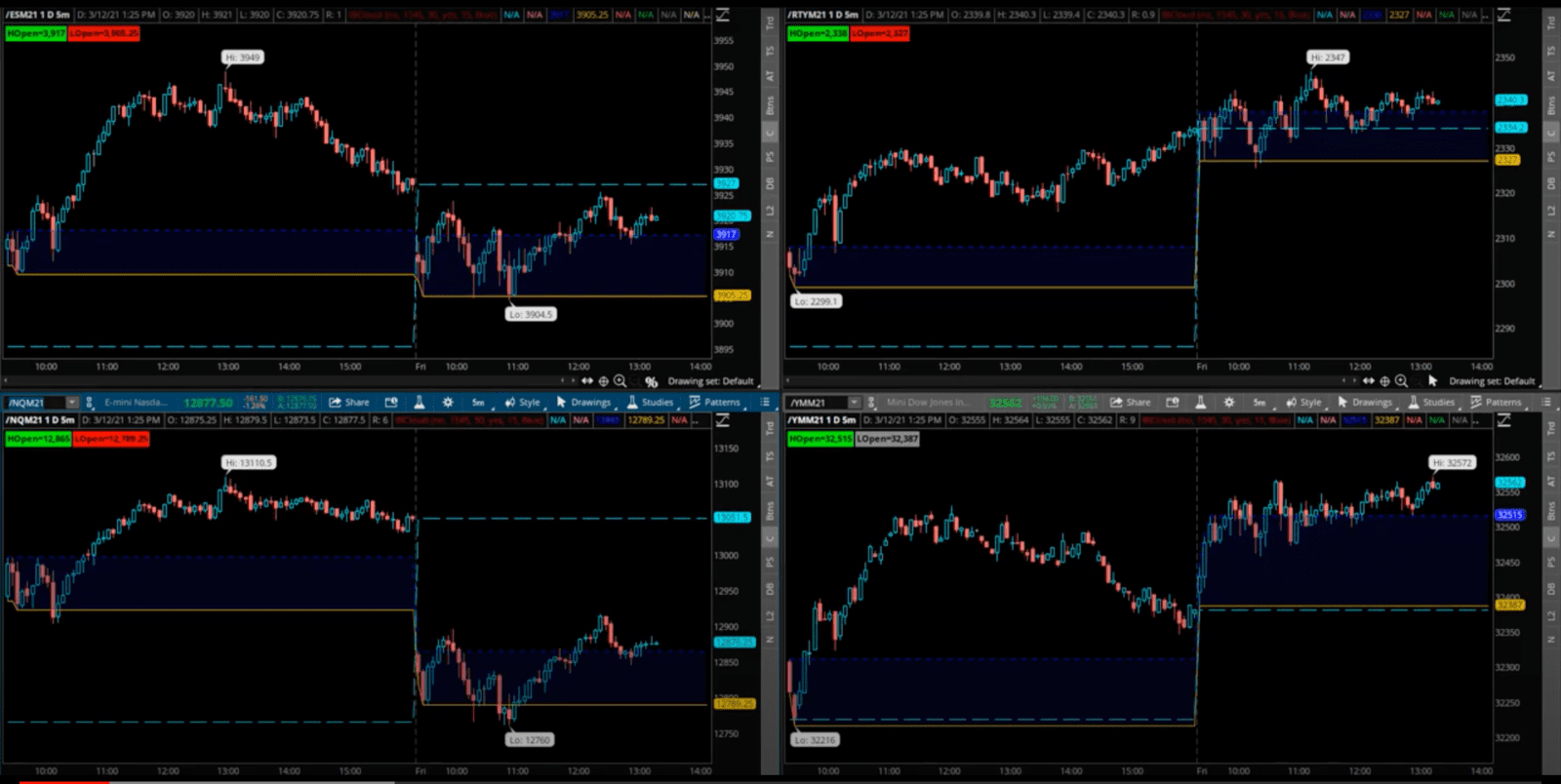The image size is (1561, 784).
Task: Open the TS side tab on the /ESM21 chart
Action: (770, 51)
